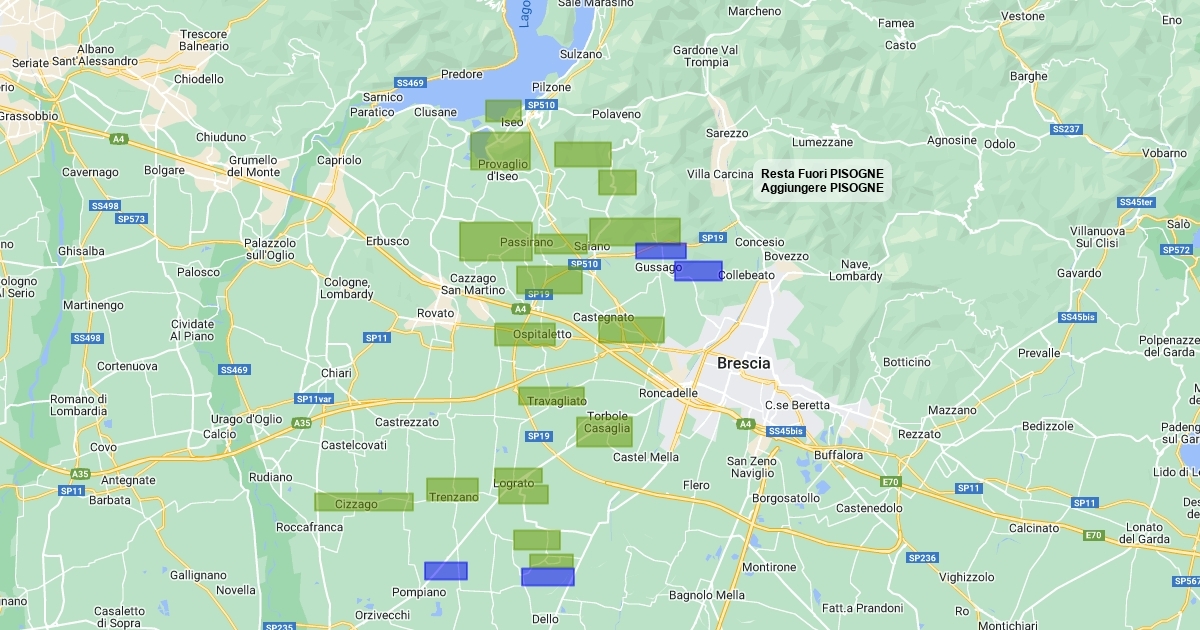Click the Brescia city label
The width and height of the screenshot is (1200, 630).
743,363
